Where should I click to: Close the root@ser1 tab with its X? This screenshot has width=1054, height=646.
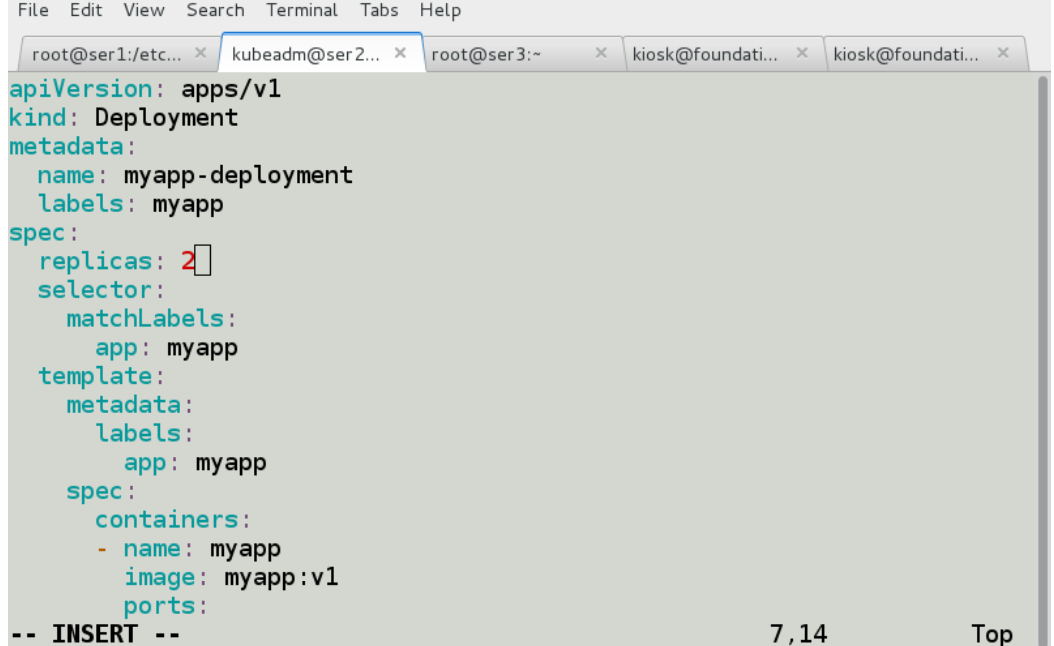tap(200, 53)
